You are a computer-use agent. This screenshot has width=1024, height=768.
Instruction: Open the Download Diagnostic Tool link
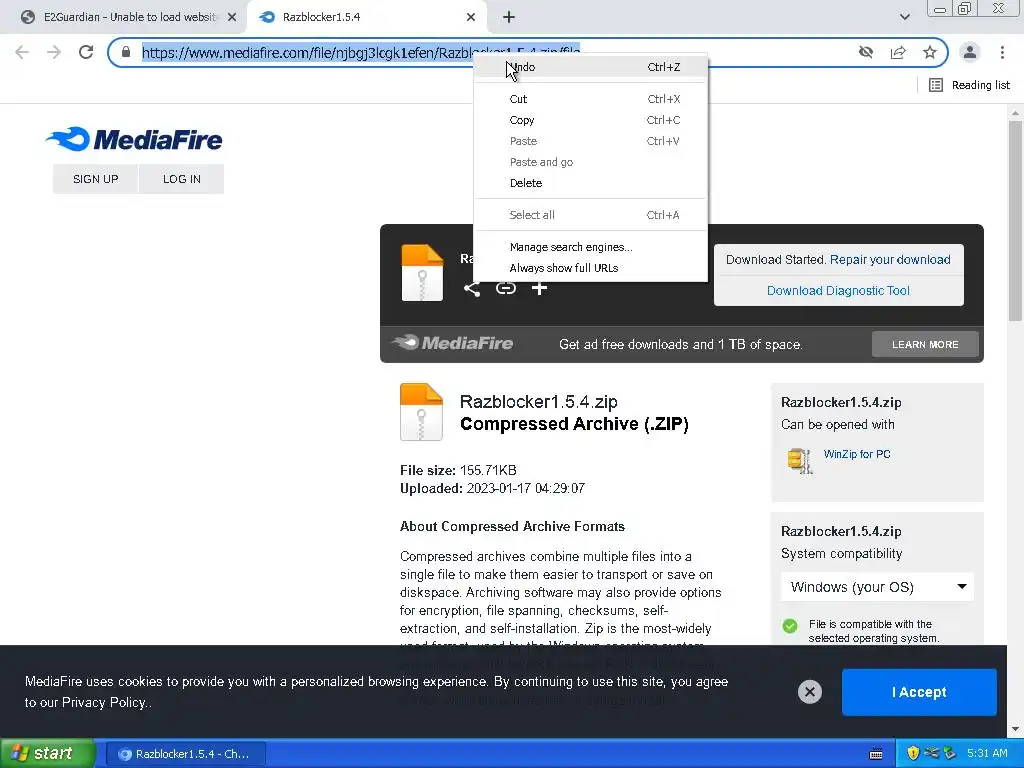click(838, 291)
